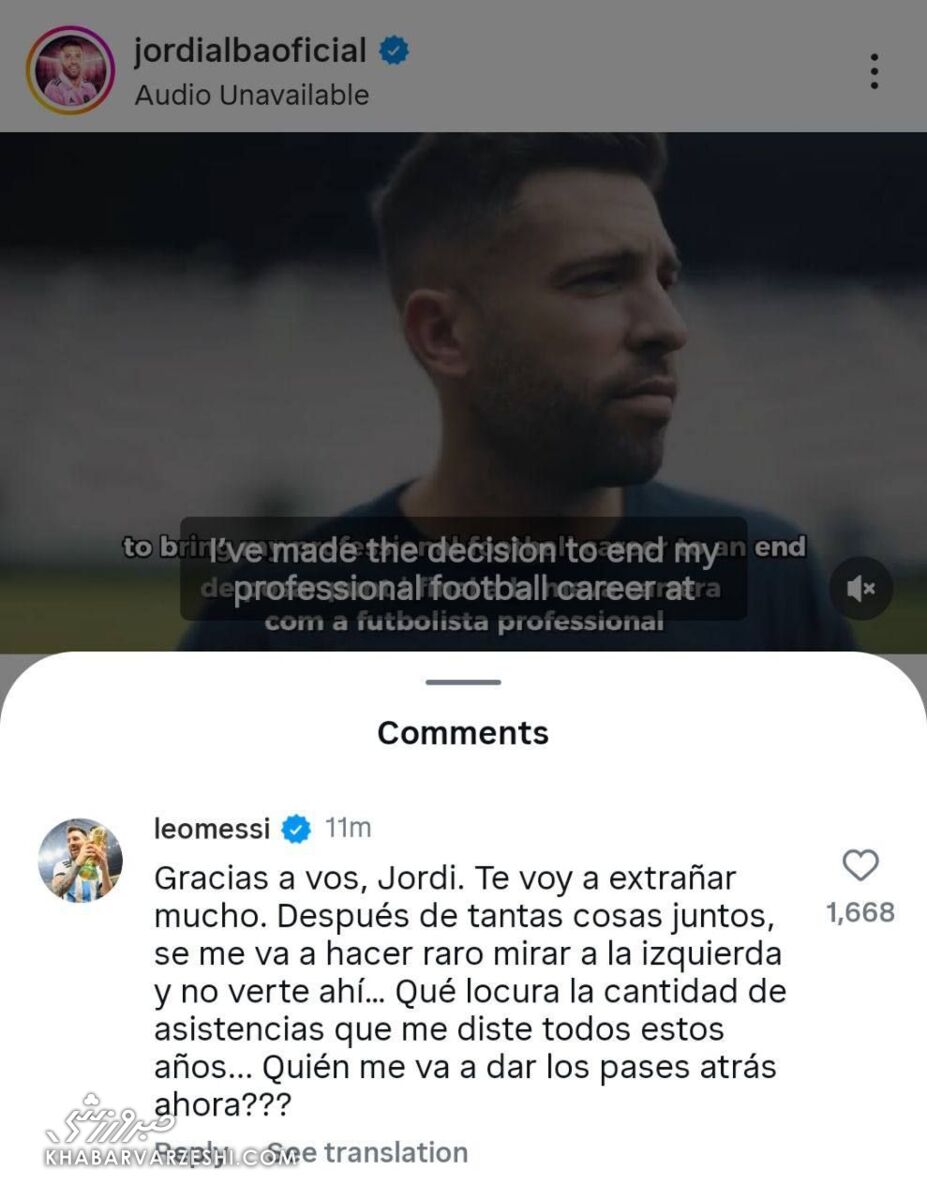Click verified badge beside jordialbaoficial
Image resolution: width=927 pixels, height=1200 pixels.
(396, 51)
